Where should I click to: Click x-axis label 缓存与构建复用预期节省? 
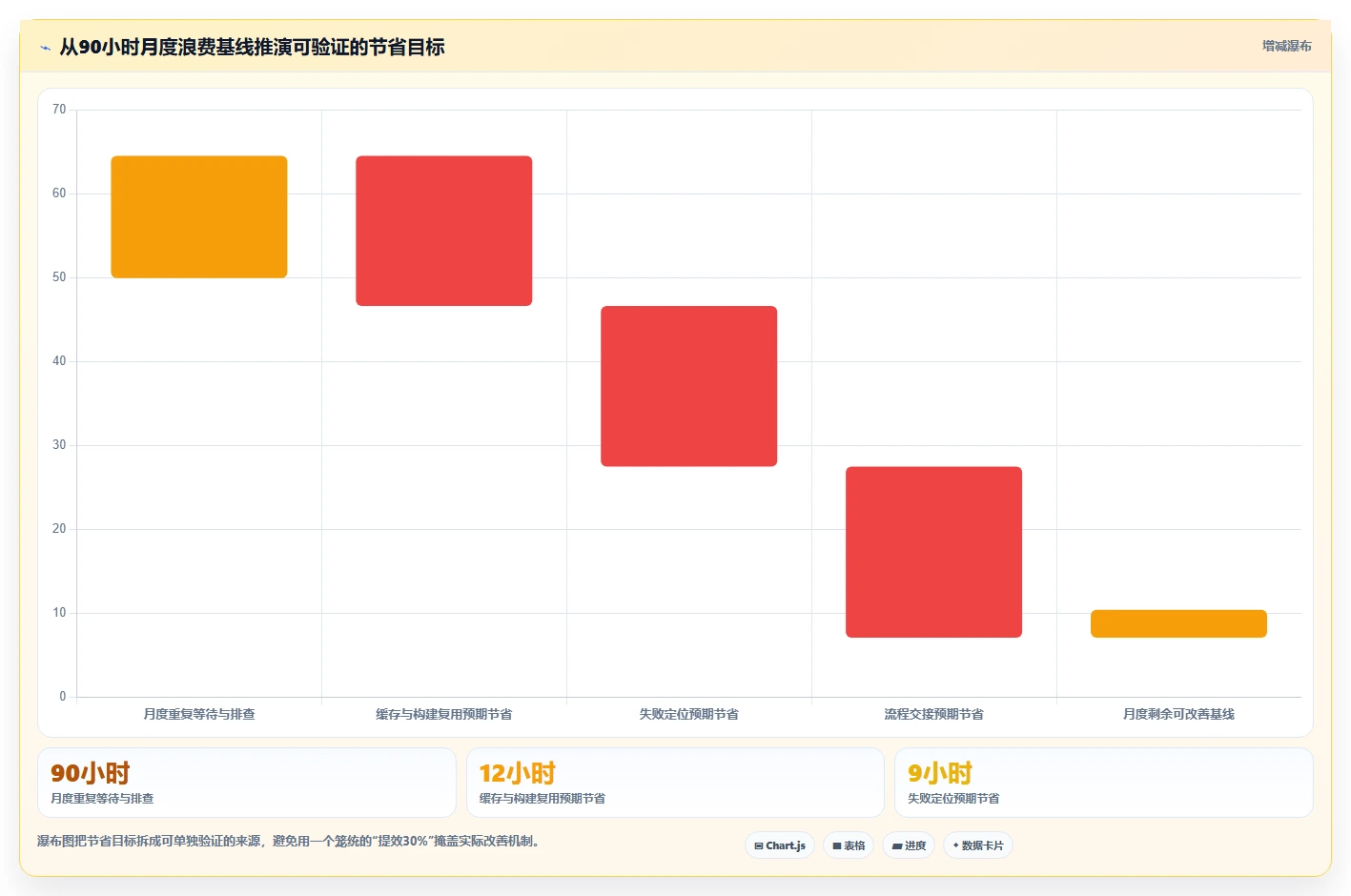tap(444, 714)
